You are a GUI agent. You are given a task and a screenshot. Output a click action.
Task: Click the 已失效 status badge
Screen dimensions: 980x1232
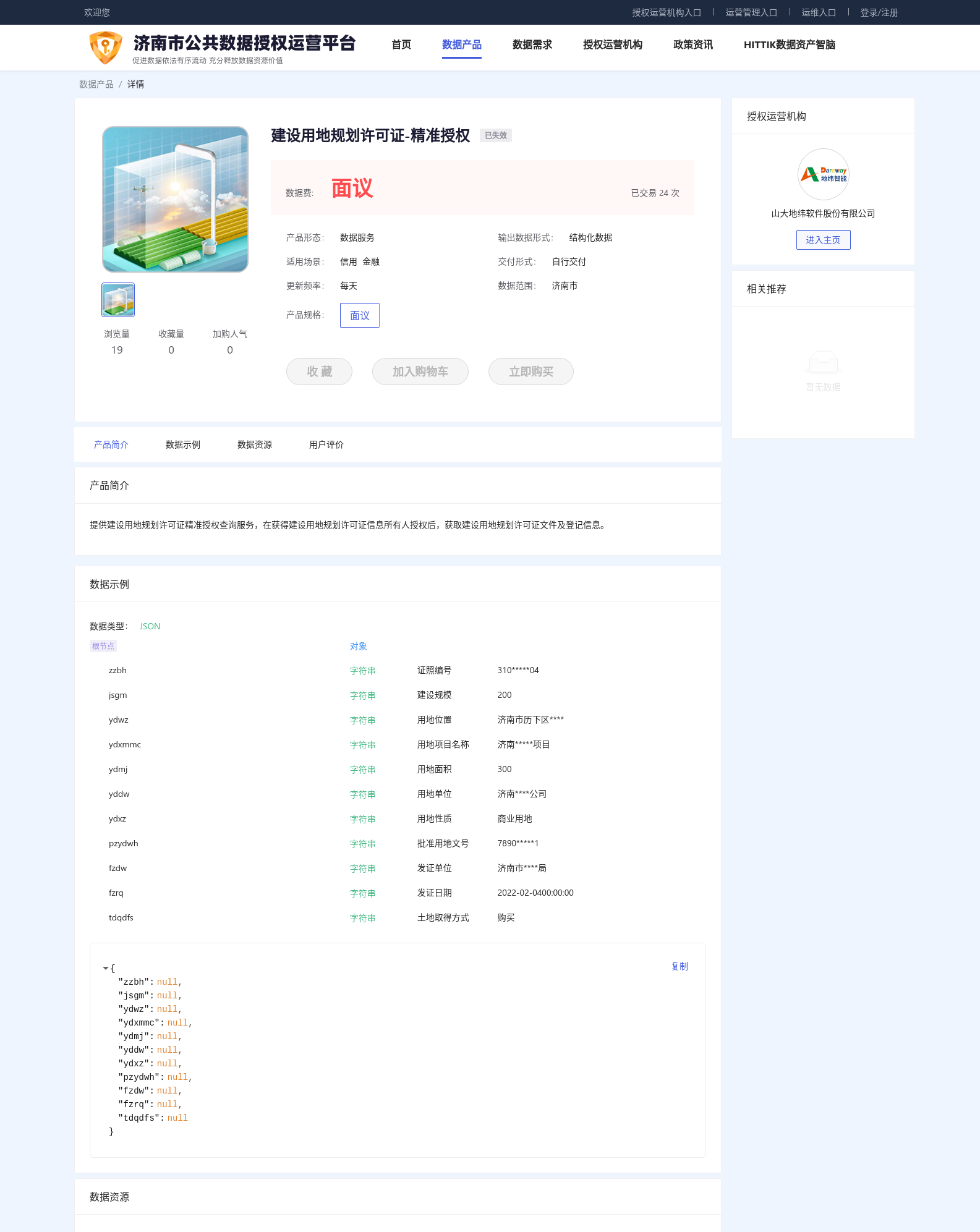point(495,135)
